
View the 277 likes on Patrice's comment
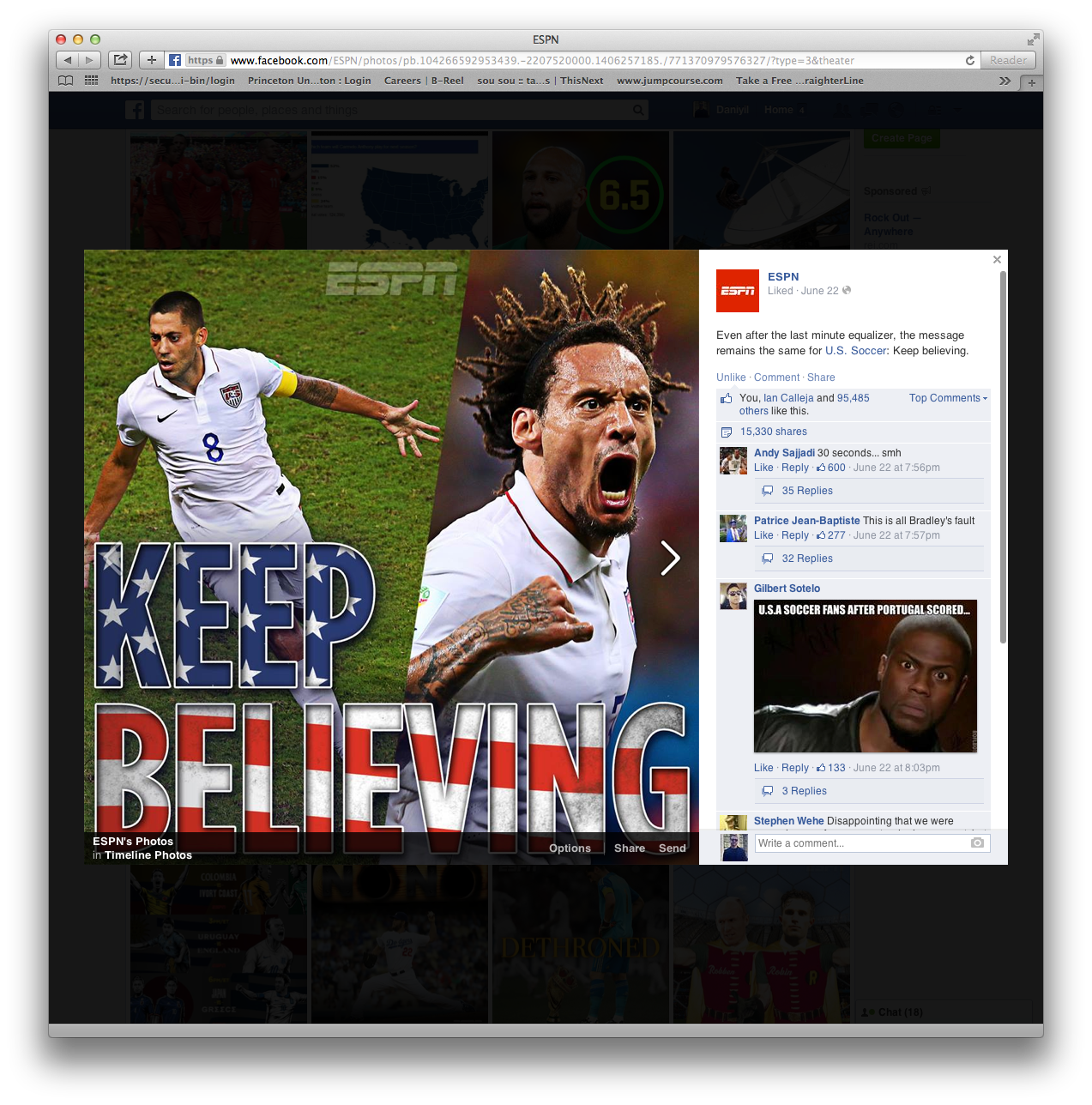coord(831,535)
